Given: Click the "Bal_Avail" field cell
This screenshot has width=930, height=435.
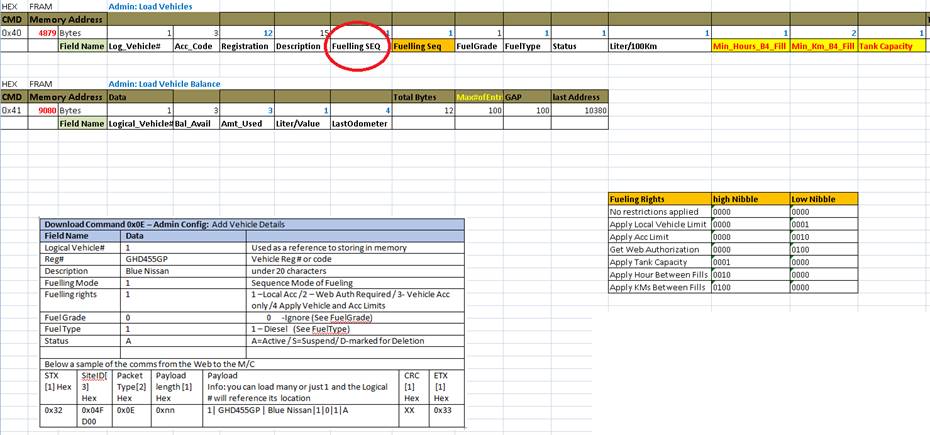Looking at the screenshot, I should pos(194,123).
